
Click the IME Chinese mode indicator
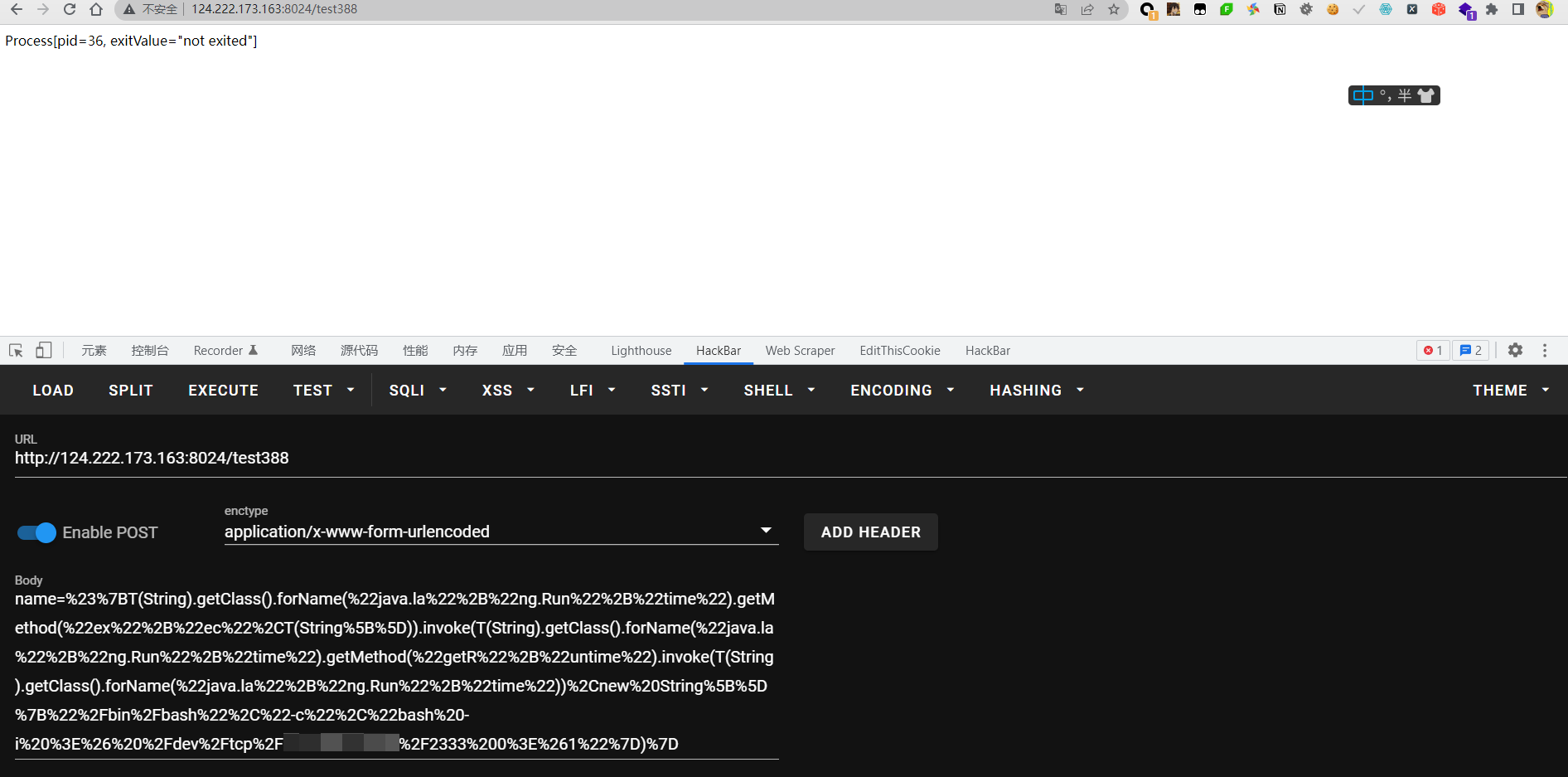coord(1362,95)
